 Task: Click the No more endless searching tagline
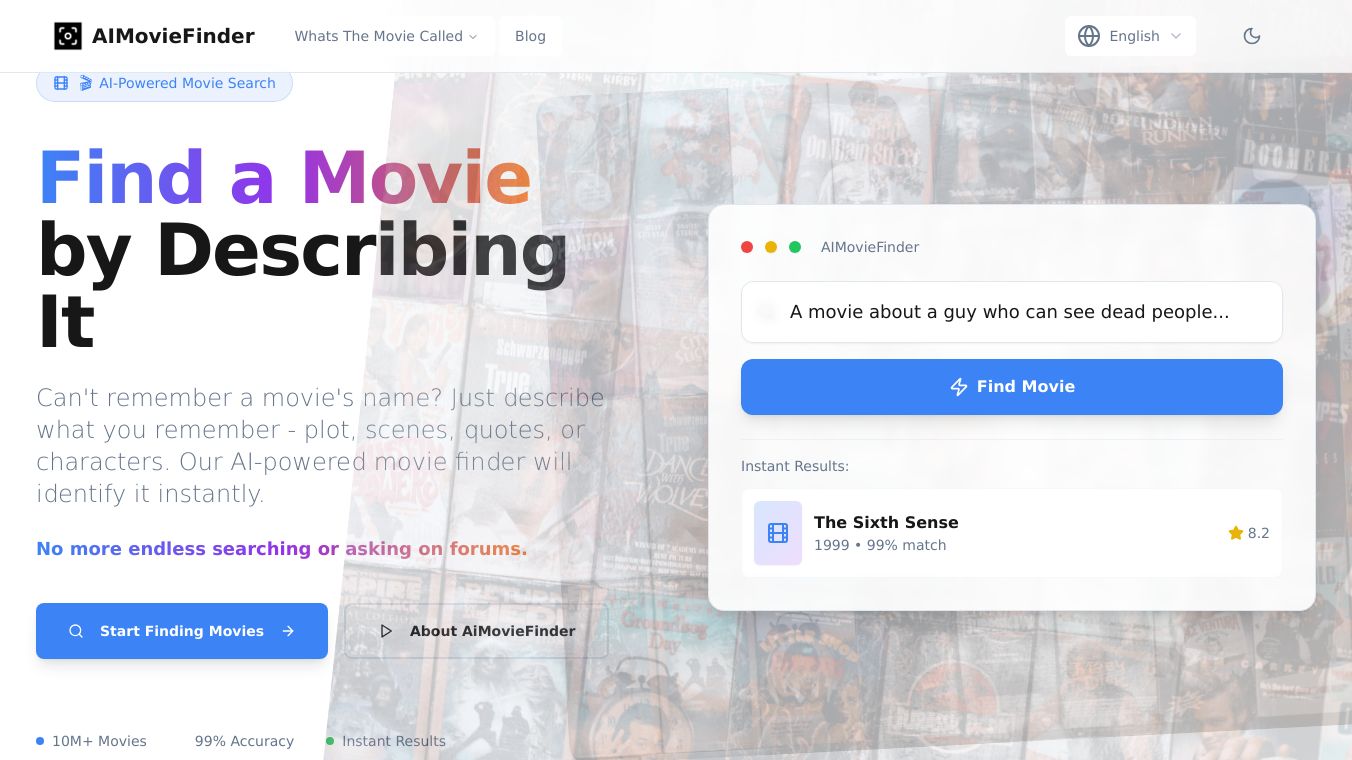(x=281, y=548)
